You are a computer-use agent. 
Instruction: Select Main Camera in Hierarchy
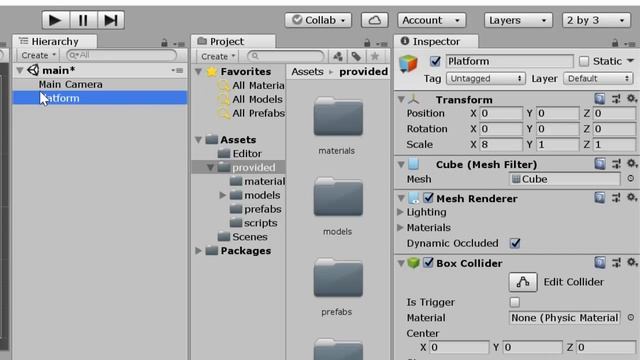[71, 84]
